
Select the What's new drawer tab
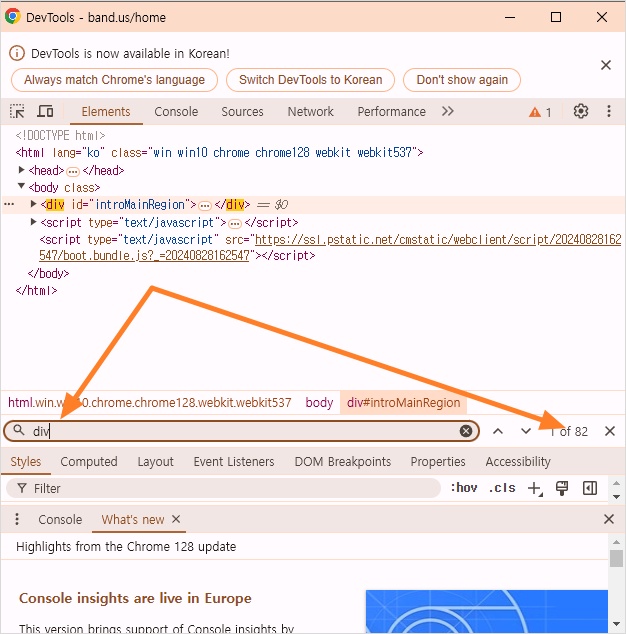coord(133,519)
